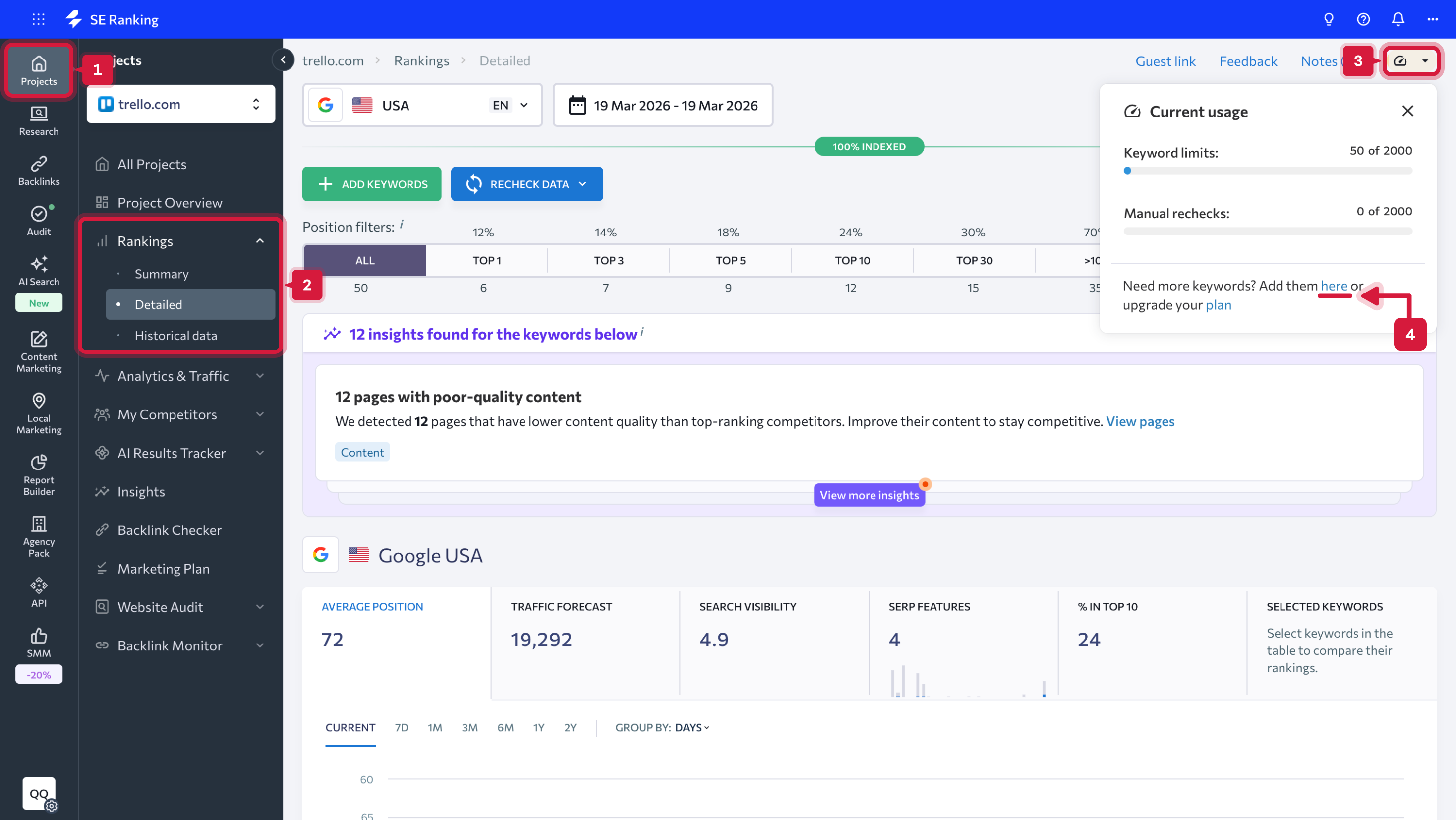Open the trello.com project selector
The image size is (1456, 820).
(x=180, y=104)
